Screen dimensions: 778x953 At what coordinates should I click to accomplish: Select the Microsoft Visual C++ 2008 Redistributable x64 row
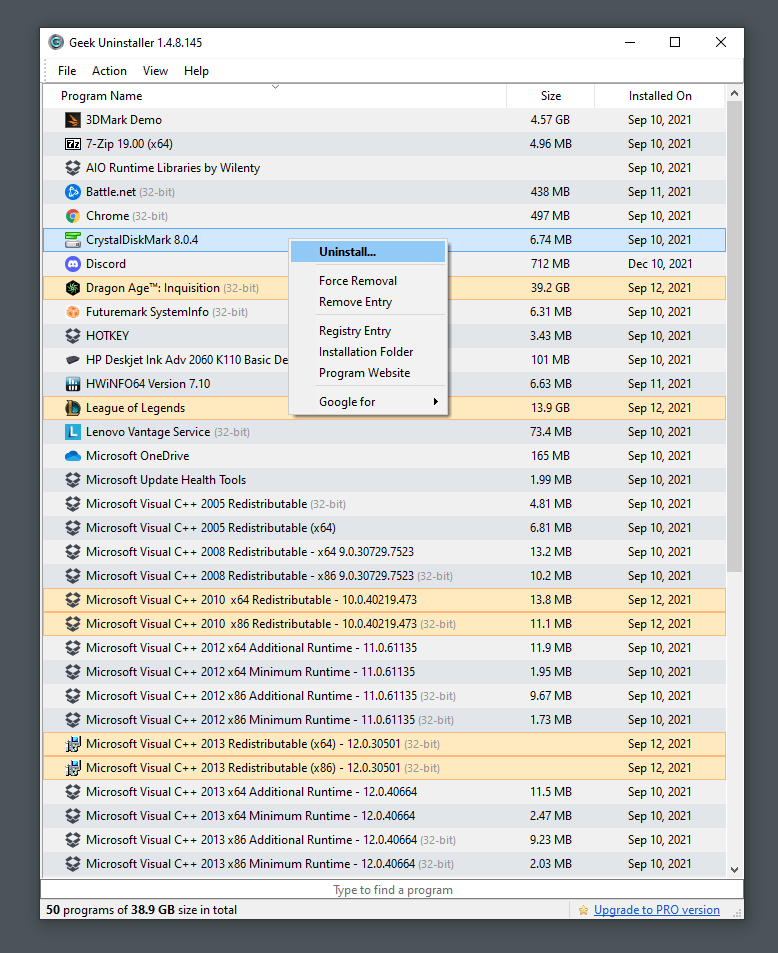[384, 552]
